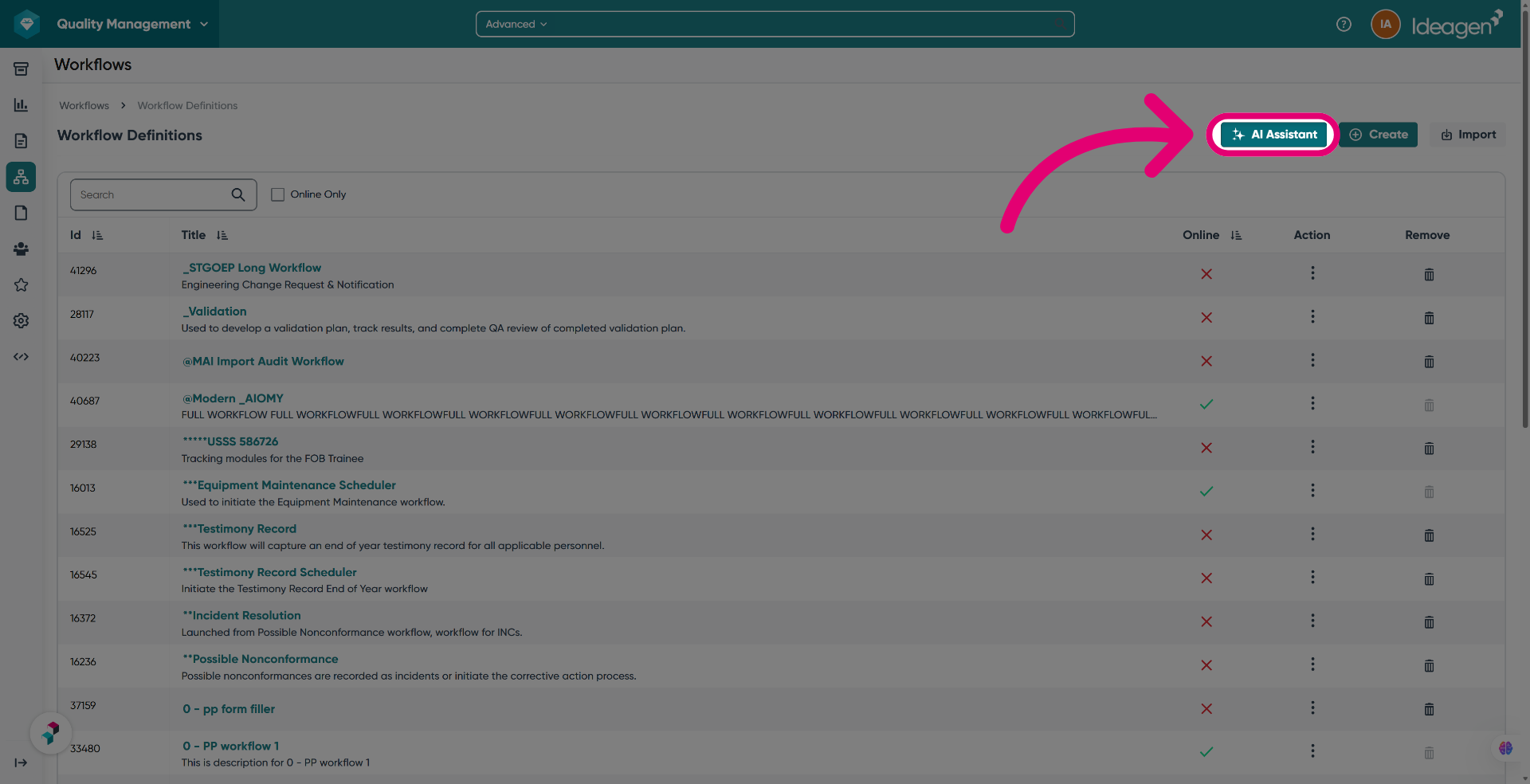Image resolution: width=1530 pixels, height=784 pixels.
Task: Sort the table by Online column
Action: tap(1236, 235)
